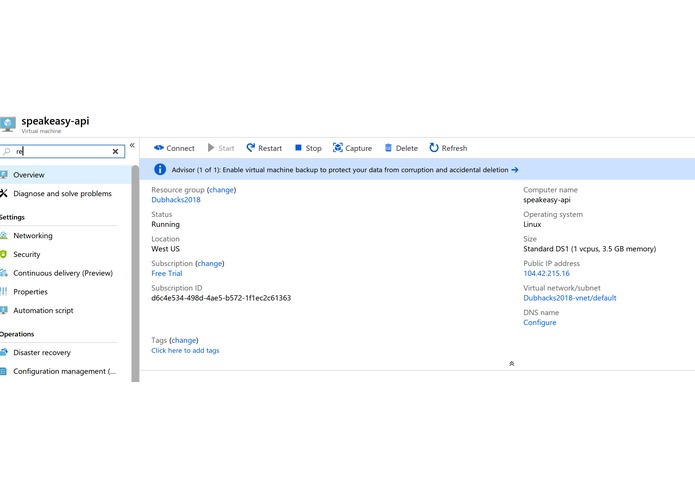This screenshot has width=695, height=494.
Task: Select the West US location text
Action: [165, 249]
